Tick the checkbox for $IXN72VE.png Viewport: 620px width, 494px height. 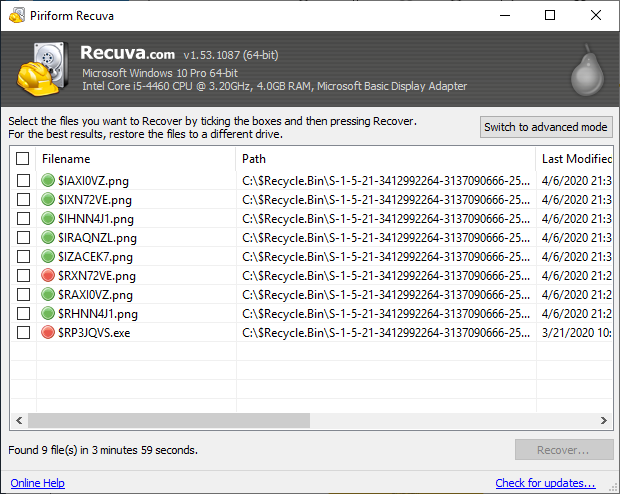click(23, 200)
